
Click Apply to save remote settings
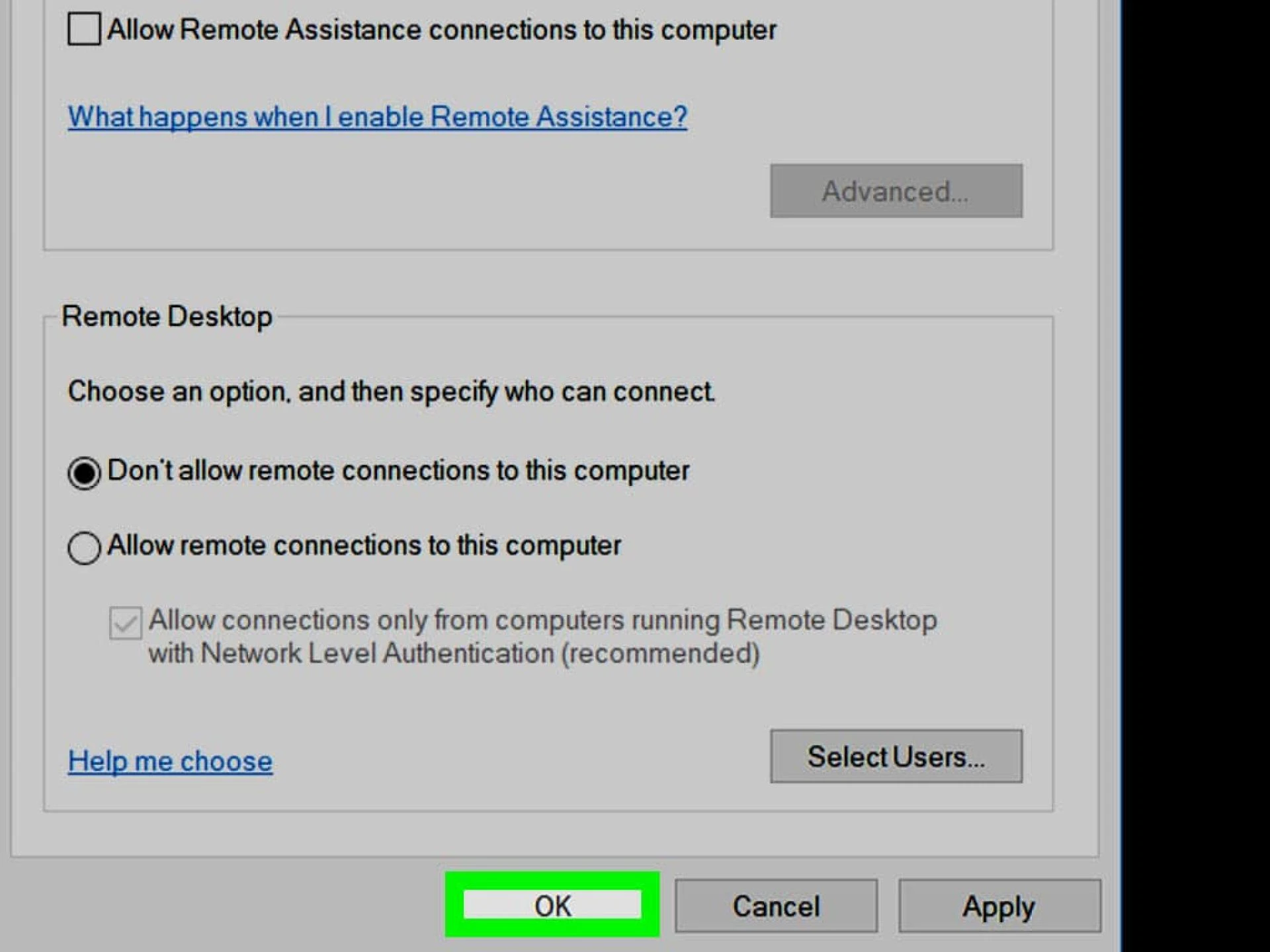[999, 906]
